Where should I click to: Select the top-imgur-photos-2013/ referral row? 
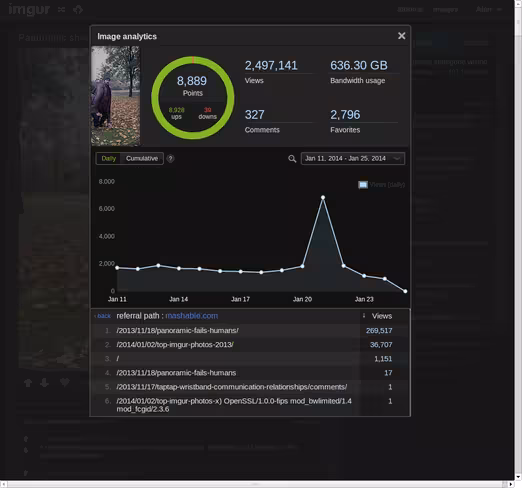(250, 345)
